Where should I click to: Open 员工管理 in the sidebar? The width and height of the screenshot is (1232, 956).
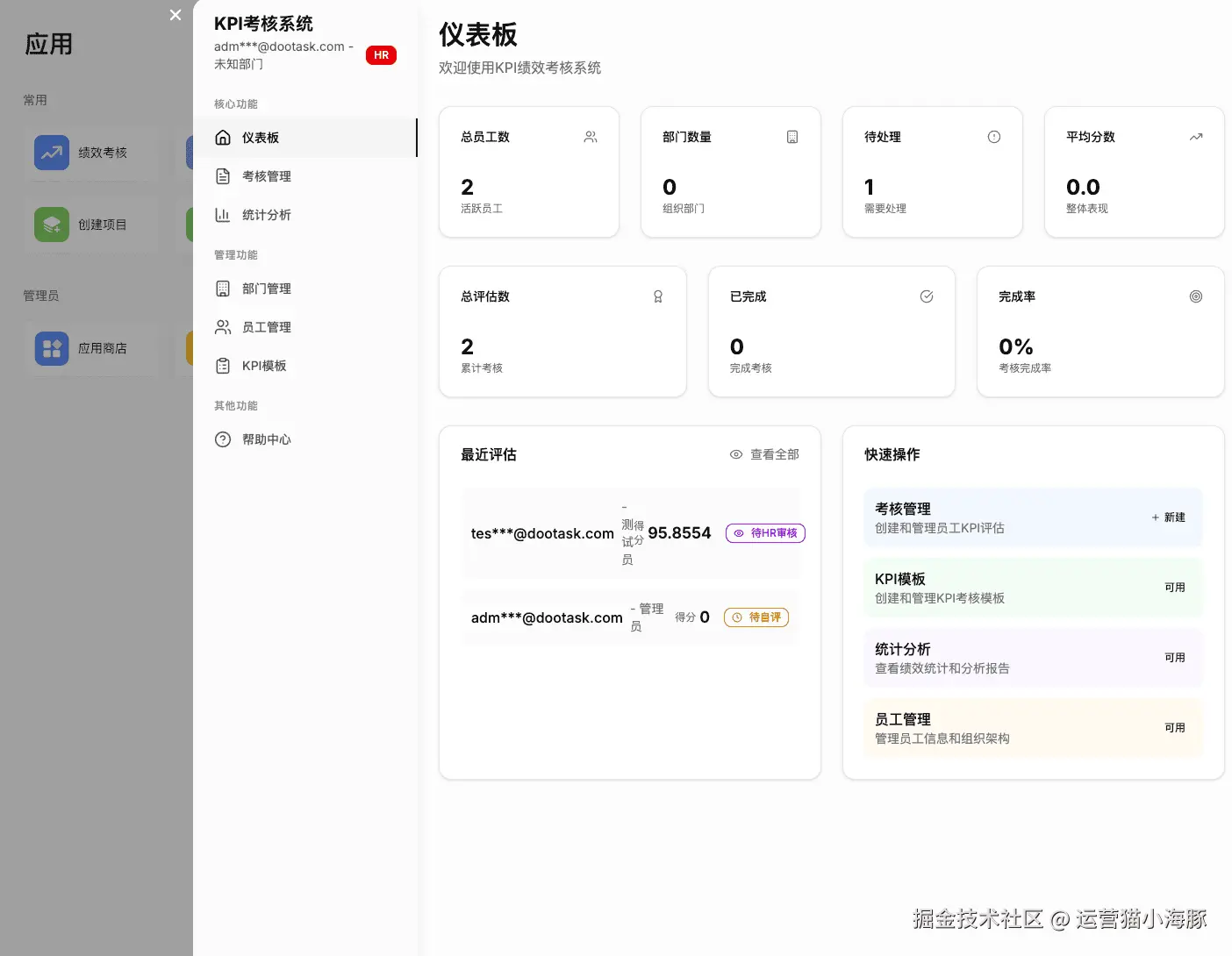click(x=306, y=327)
